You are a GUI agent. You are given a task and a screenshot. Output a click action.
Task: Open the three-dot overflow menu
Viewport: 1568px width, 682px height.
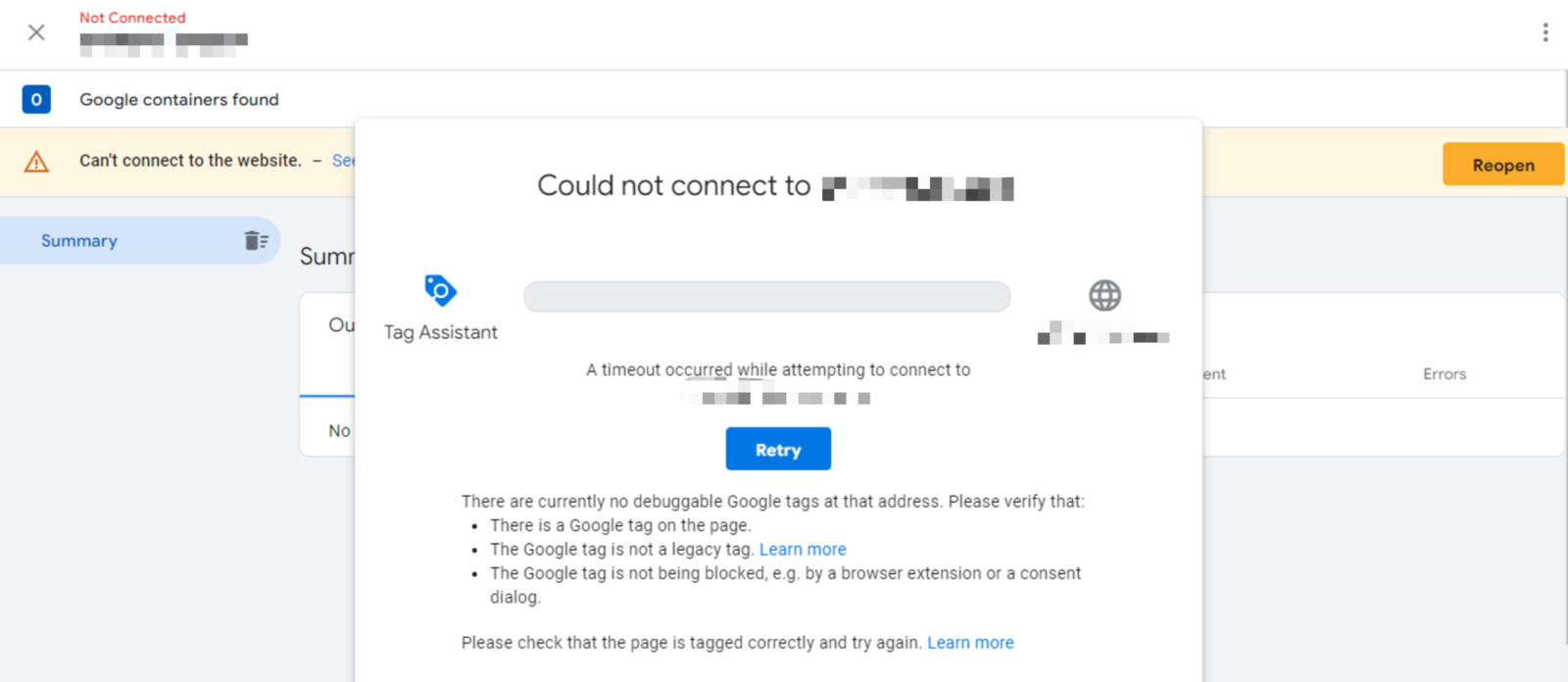[1545, 32]
